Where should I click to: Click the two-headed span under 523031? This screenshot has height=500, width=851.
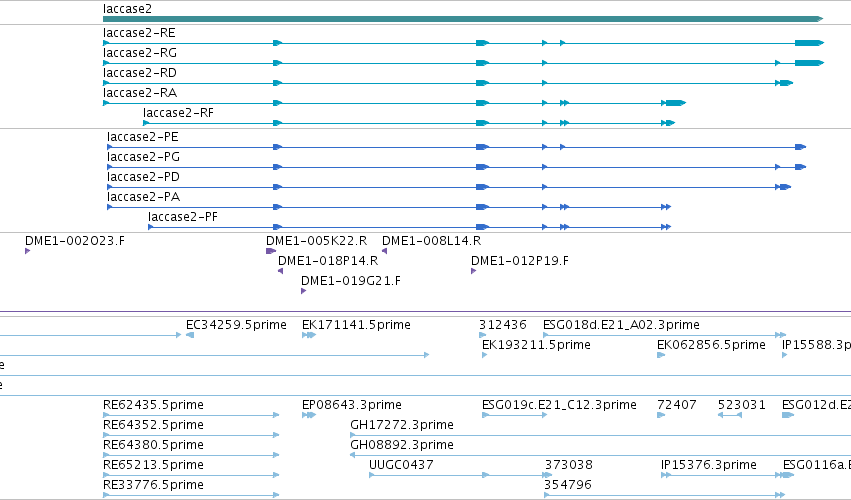pos(730,415)
